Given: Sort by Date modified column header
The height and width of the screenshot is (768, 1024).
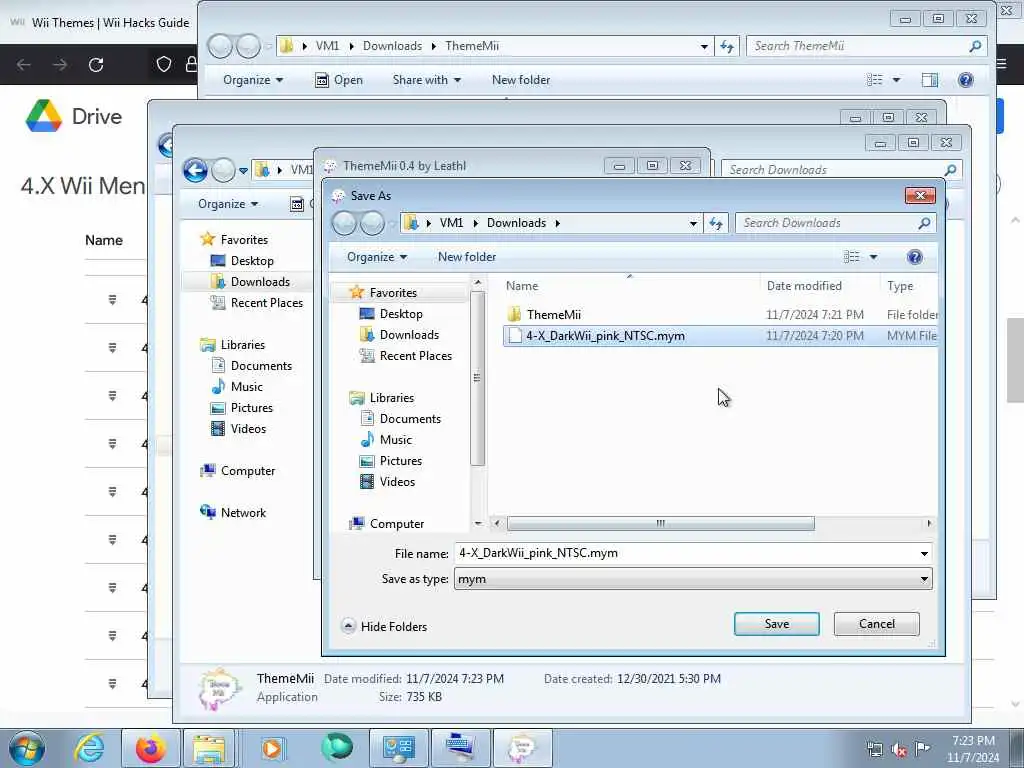Looking at the screenshot, I should click(x=804, y=286).
